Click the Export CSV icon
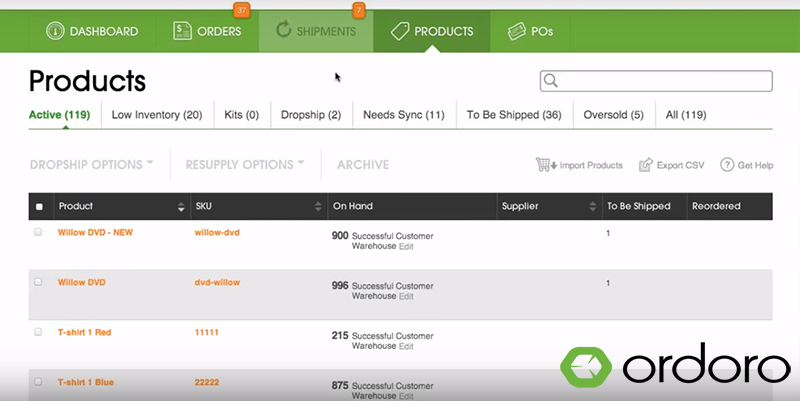The height and width of the screenshot is (401, 800). click(646, 165)
